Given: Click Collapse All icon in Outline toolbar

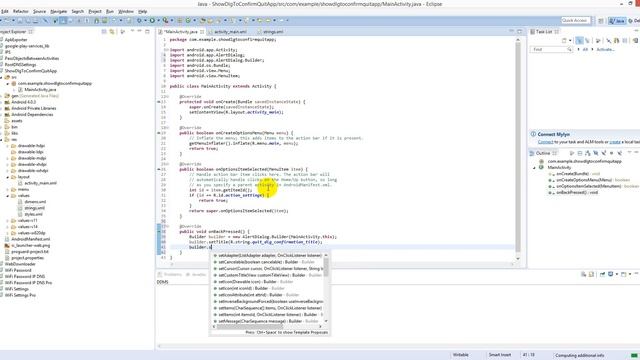Looking at the screenshot, I should [x=580, y=153].
